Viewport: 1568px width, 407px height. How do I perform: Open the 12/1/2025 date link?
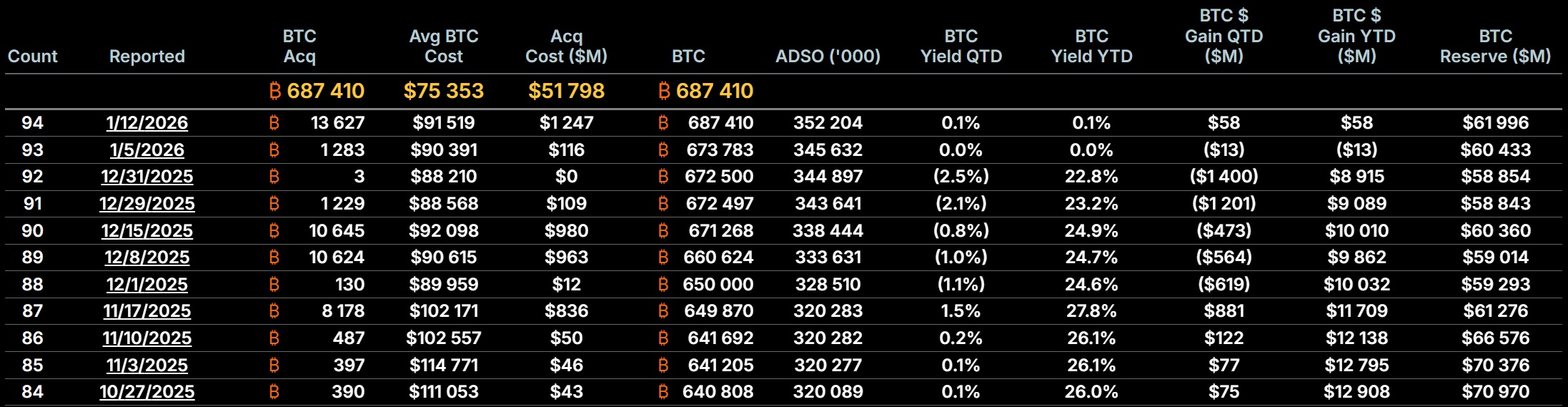[147, 285]
